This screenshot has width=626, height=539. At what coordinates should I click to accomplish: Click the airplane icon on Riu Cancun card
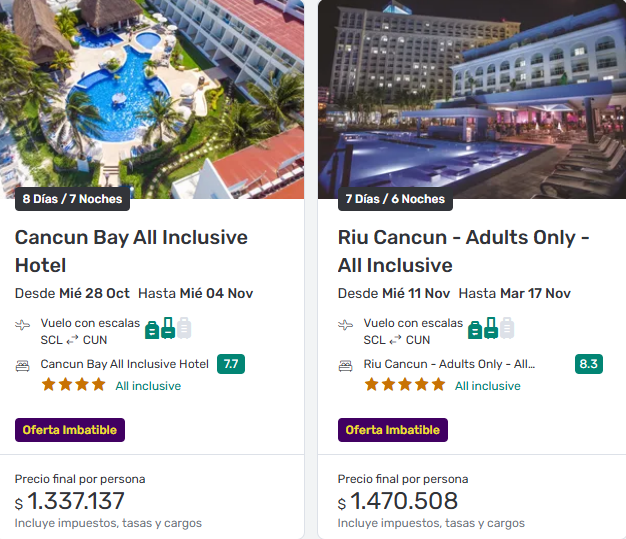346,326
